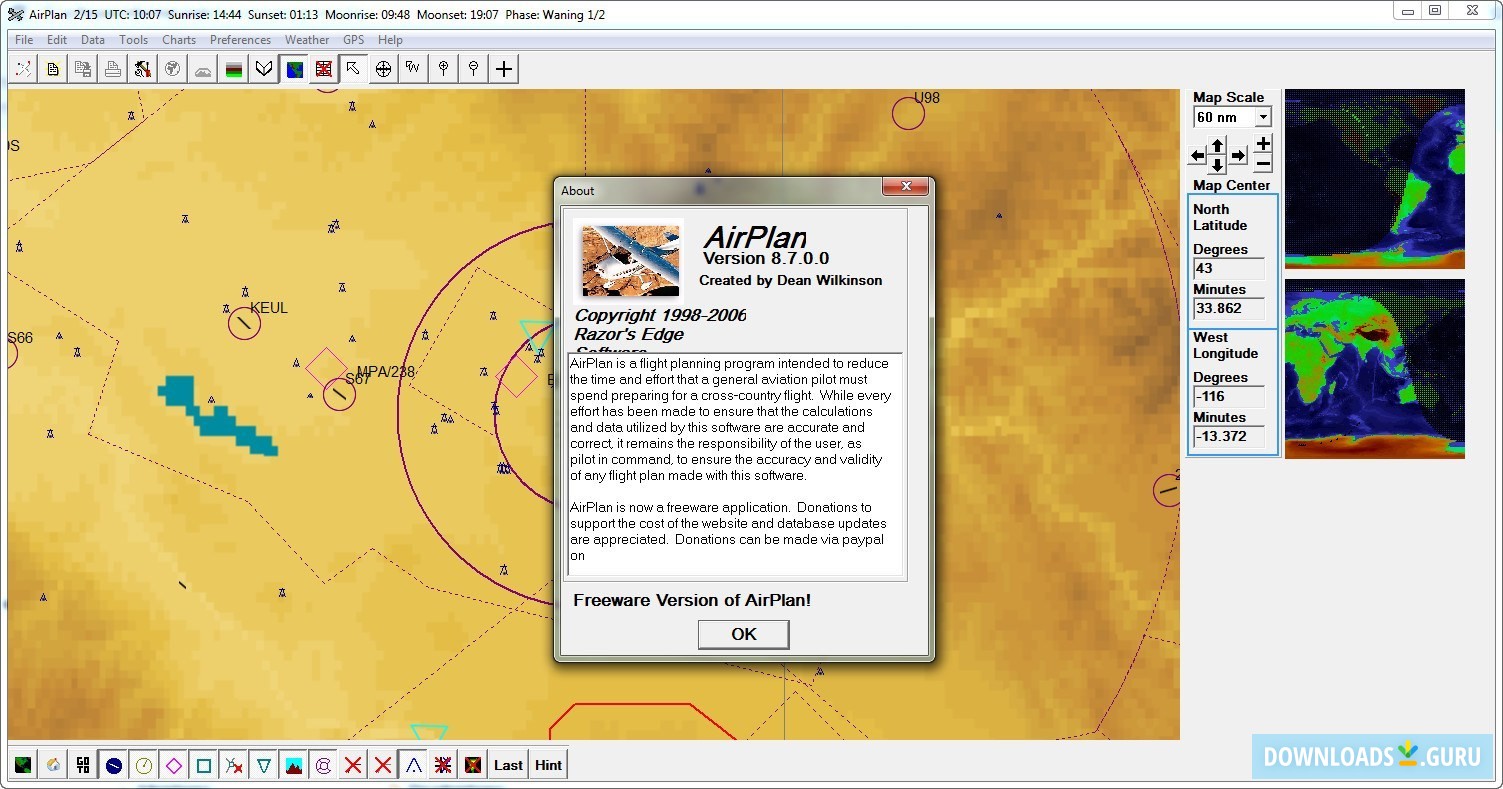The height and width of the screenshot is (789, 1503).
Task: Pan the map down with the arrow button
Action: point(1217,165)
